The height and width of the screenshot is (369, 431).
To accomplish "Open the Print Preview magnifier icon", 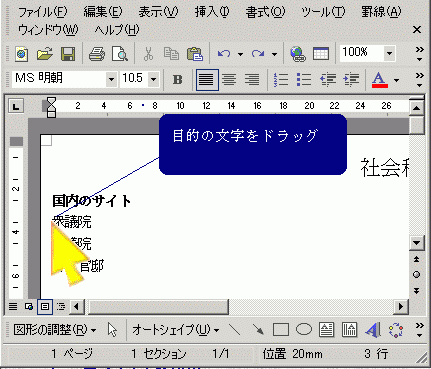I will click(120, 54).
